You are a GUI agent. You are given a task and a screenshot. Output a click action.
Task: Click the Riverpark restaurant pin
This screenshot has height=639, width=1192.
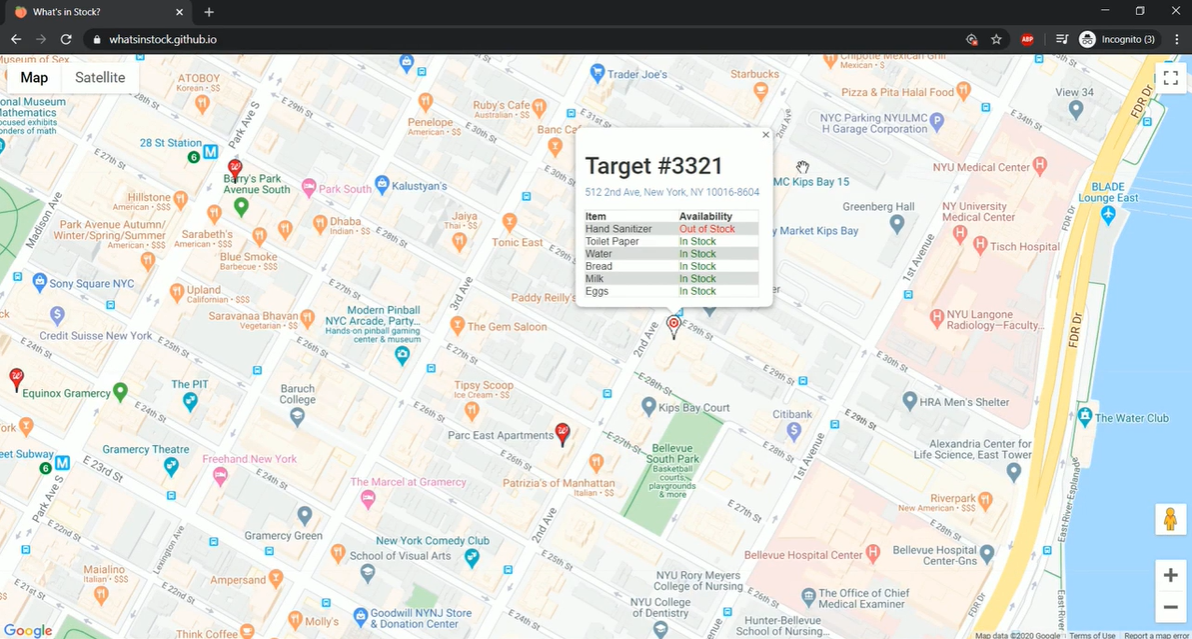click(986, 499)
